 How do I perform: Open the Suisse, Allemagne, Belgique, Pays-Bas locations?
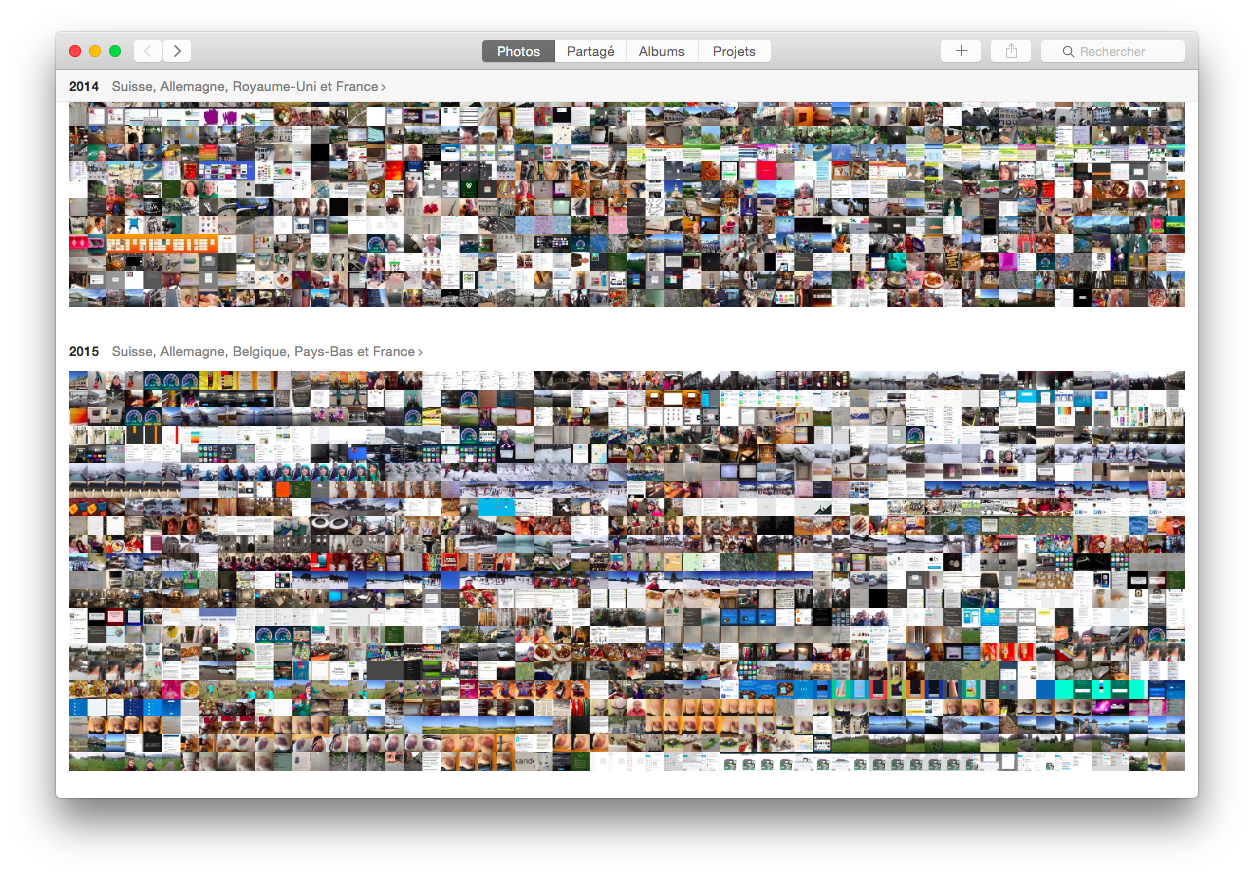(x=262, y=352)
